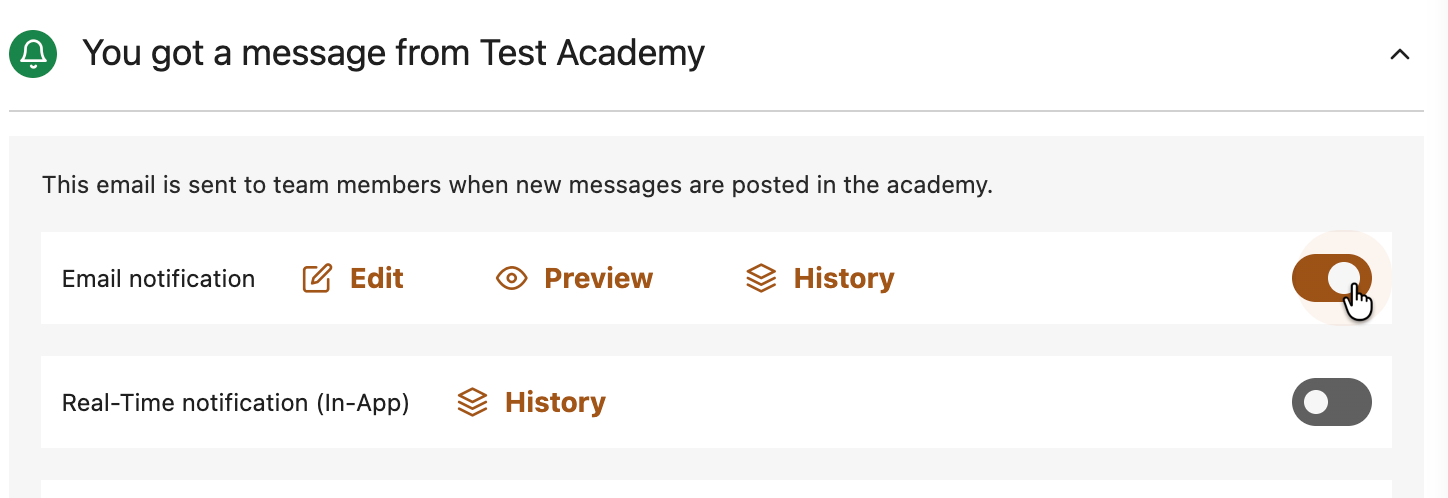This screenshot has width=1448, height=498.
Task: Open the Preview link for Email notification
Action: pyautogui.click(x=598, y=278)
